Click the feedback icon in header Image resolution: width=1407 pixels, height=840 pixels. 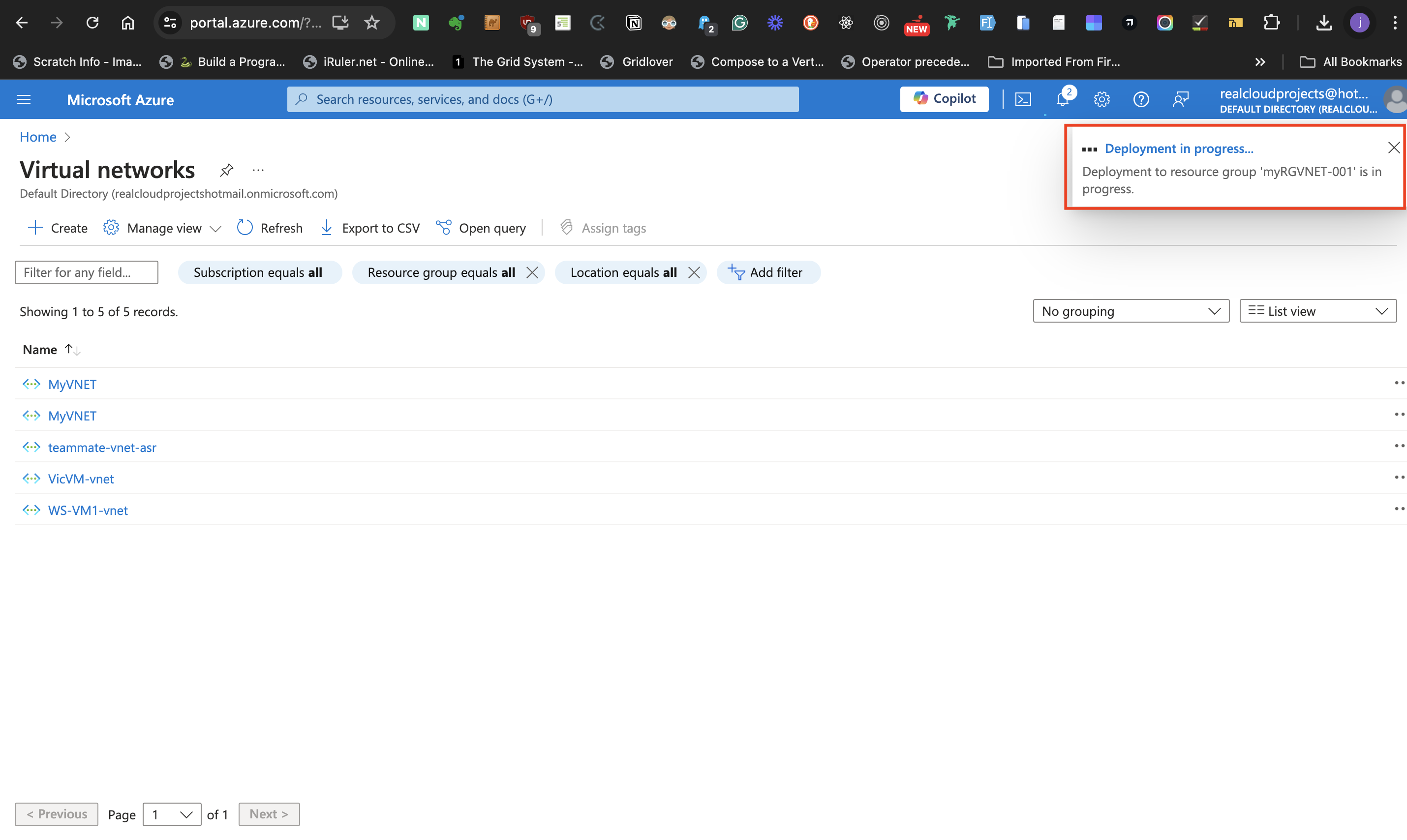[1180, 100]
